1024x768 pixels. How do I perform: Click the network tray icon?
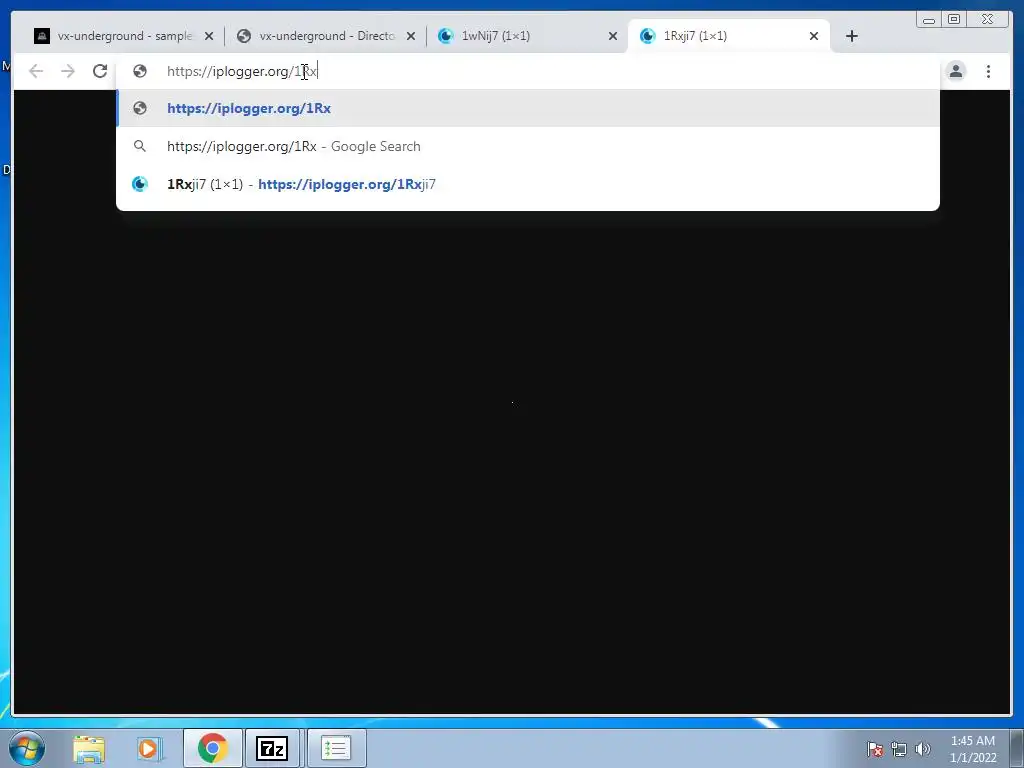(899, 749)
